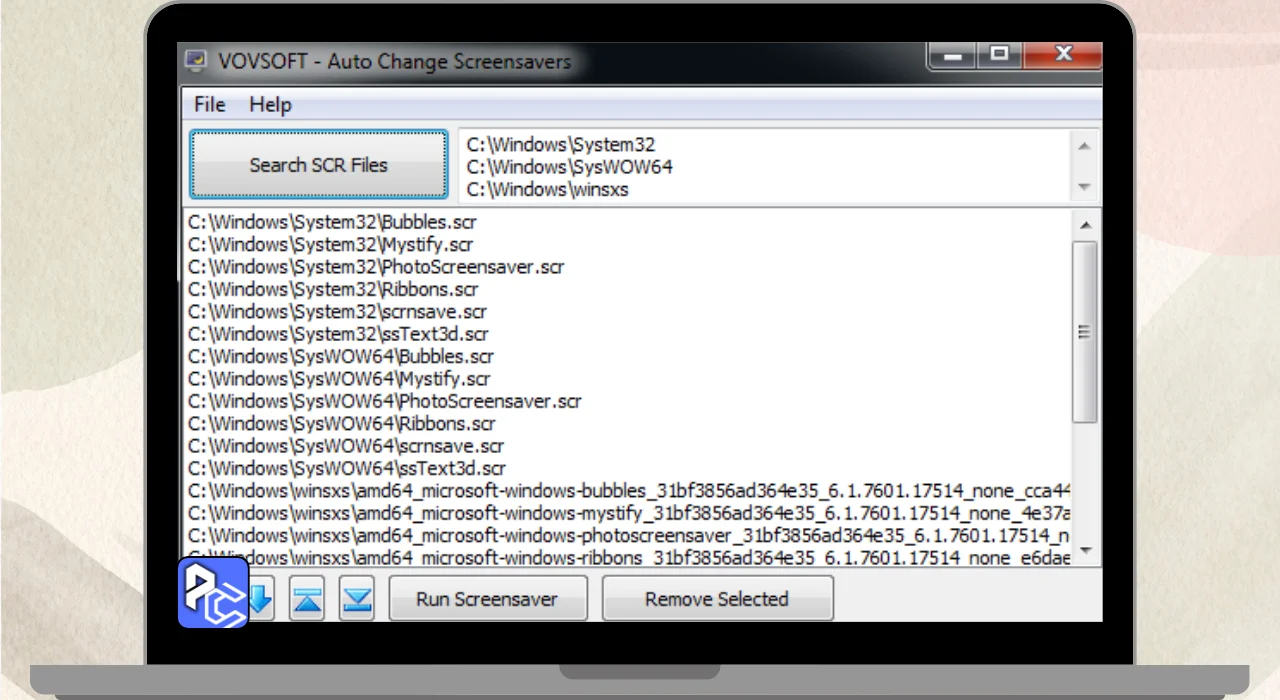Select the winsxs amd64 microsoft-windows-mystify entry
Screen dimensions: 1280x700
click(629, 513)
